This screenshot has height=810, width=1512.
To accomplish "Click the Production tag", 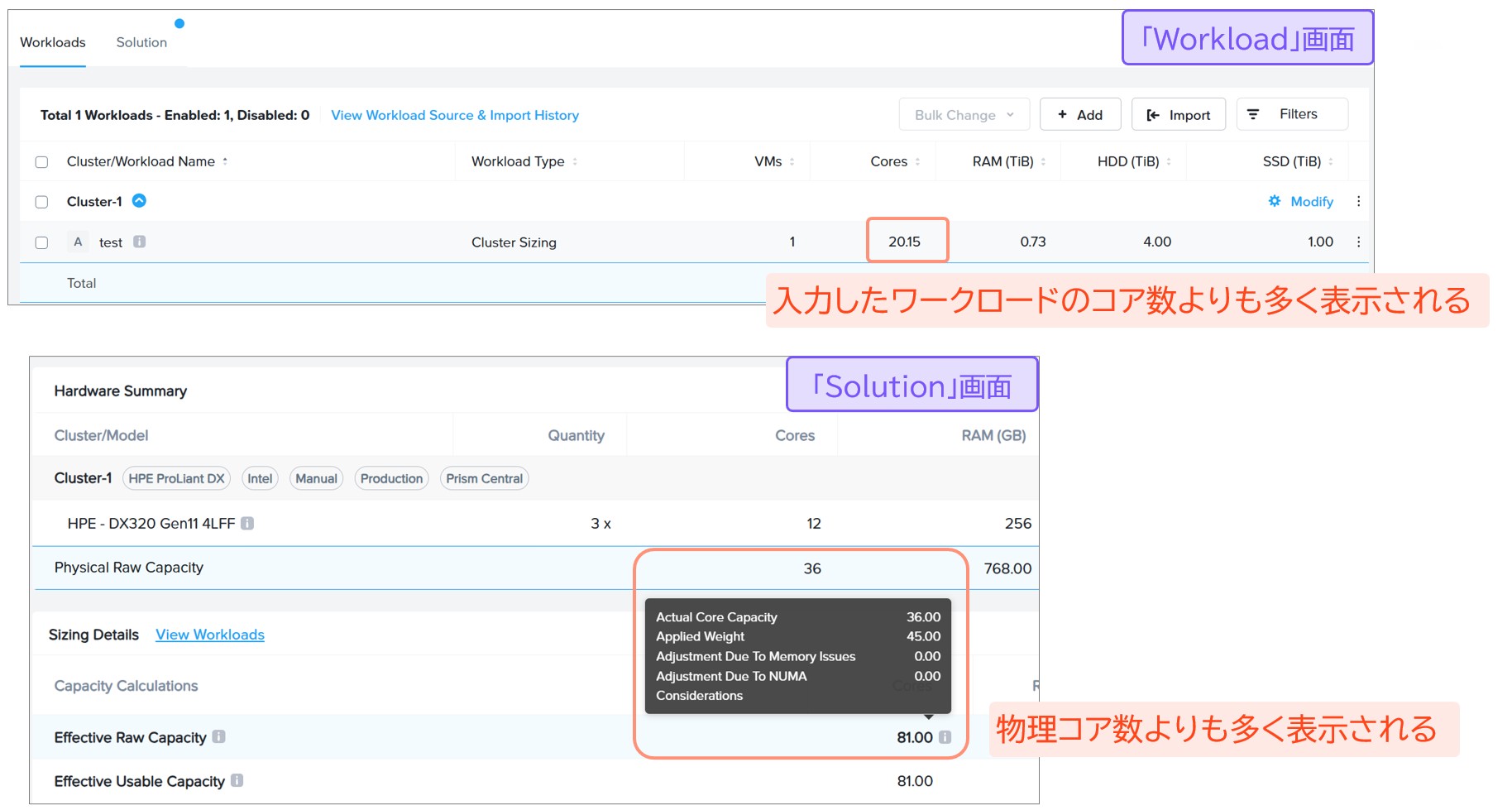I will 391,478.
